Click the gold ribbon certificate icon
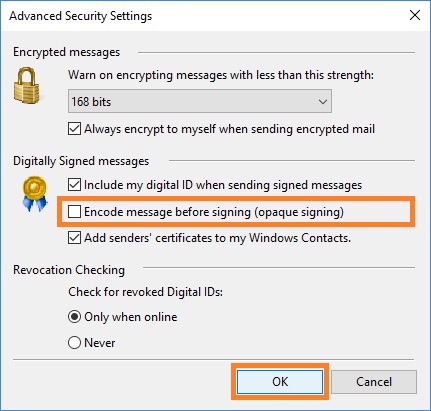This screenshot has height=411, width=431. click(x=35, y=194)
